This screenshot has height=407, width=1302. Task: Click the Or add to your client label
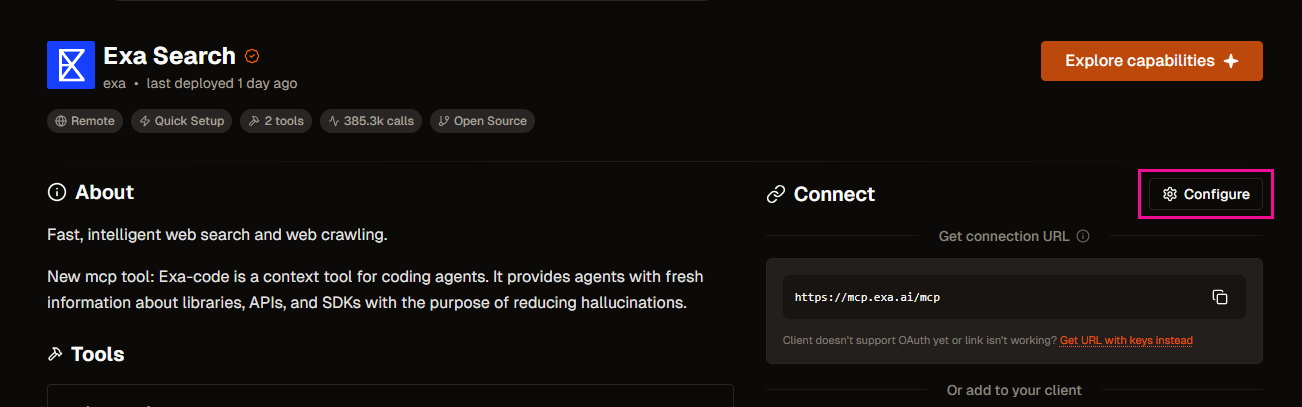pos(1014,390)
